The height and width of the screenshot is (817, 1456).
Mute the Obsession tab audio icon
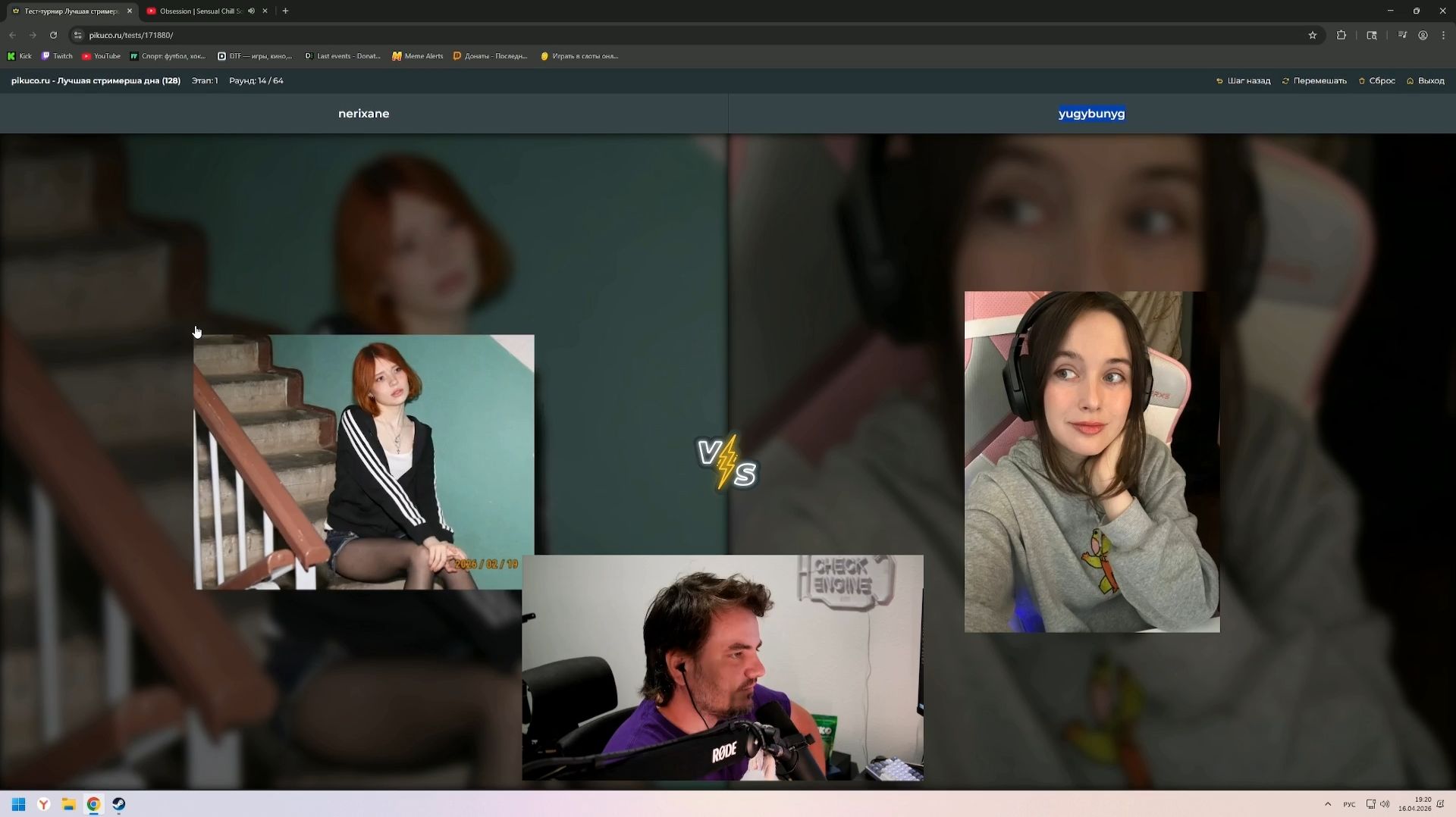point(251,11)
